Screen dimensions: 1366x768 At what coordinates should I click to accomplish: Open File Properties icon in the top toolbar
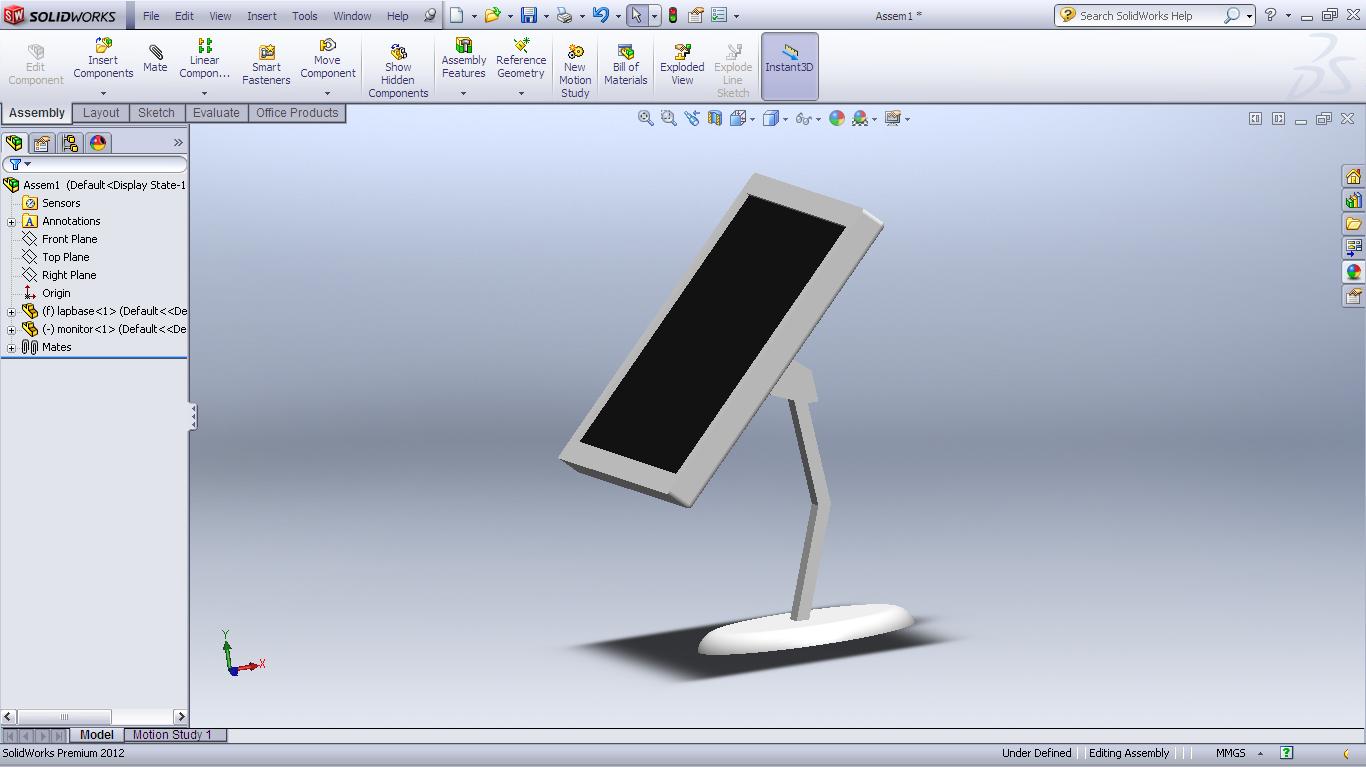(695, 15)
